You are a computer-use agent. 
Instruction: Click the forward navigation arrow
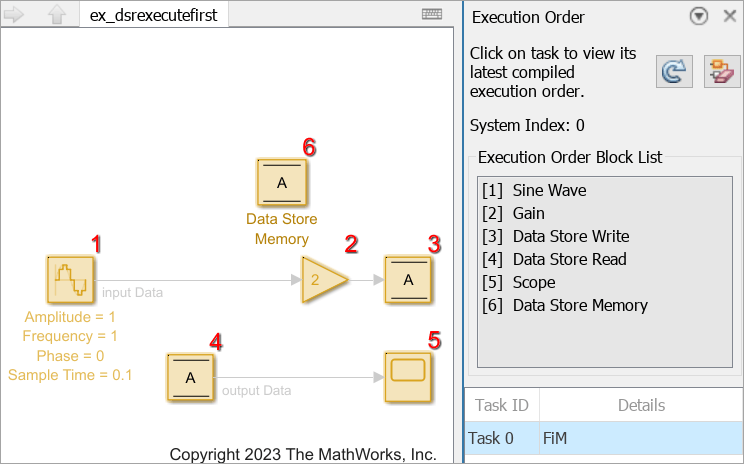14,15
